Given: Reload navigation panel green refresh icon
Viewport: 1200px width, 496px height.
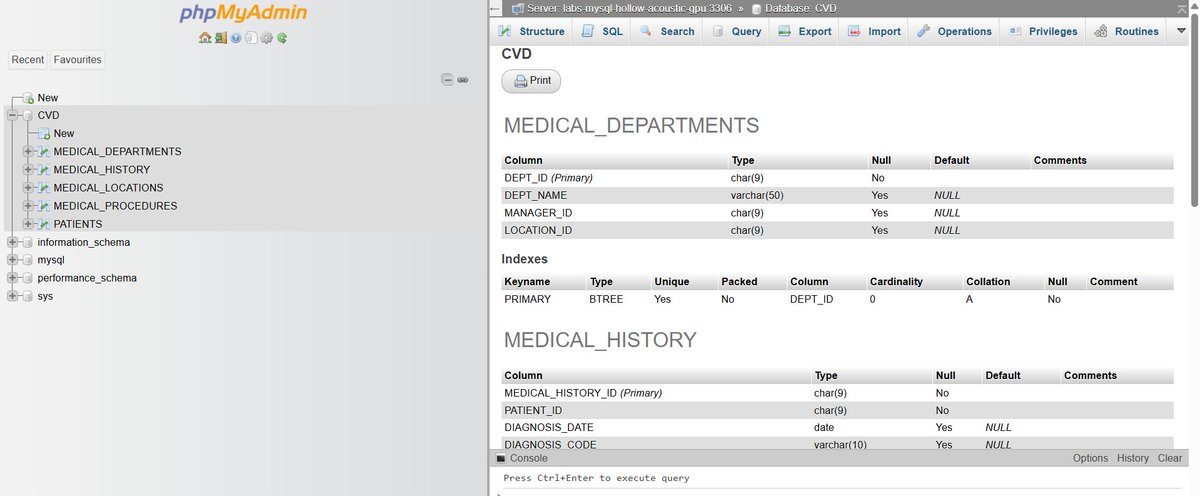Looking at the screenshot, I should coord(283,38).
